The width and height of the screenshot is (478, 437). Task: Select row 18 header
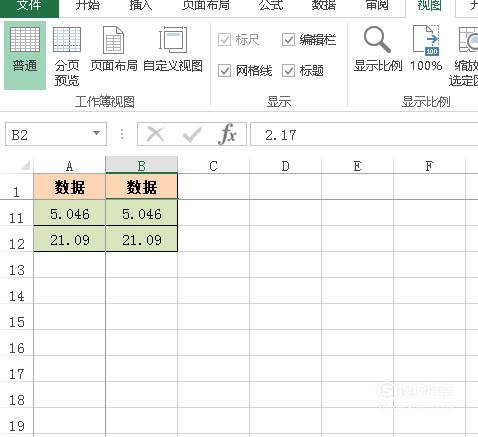click(x=17, y=395)
